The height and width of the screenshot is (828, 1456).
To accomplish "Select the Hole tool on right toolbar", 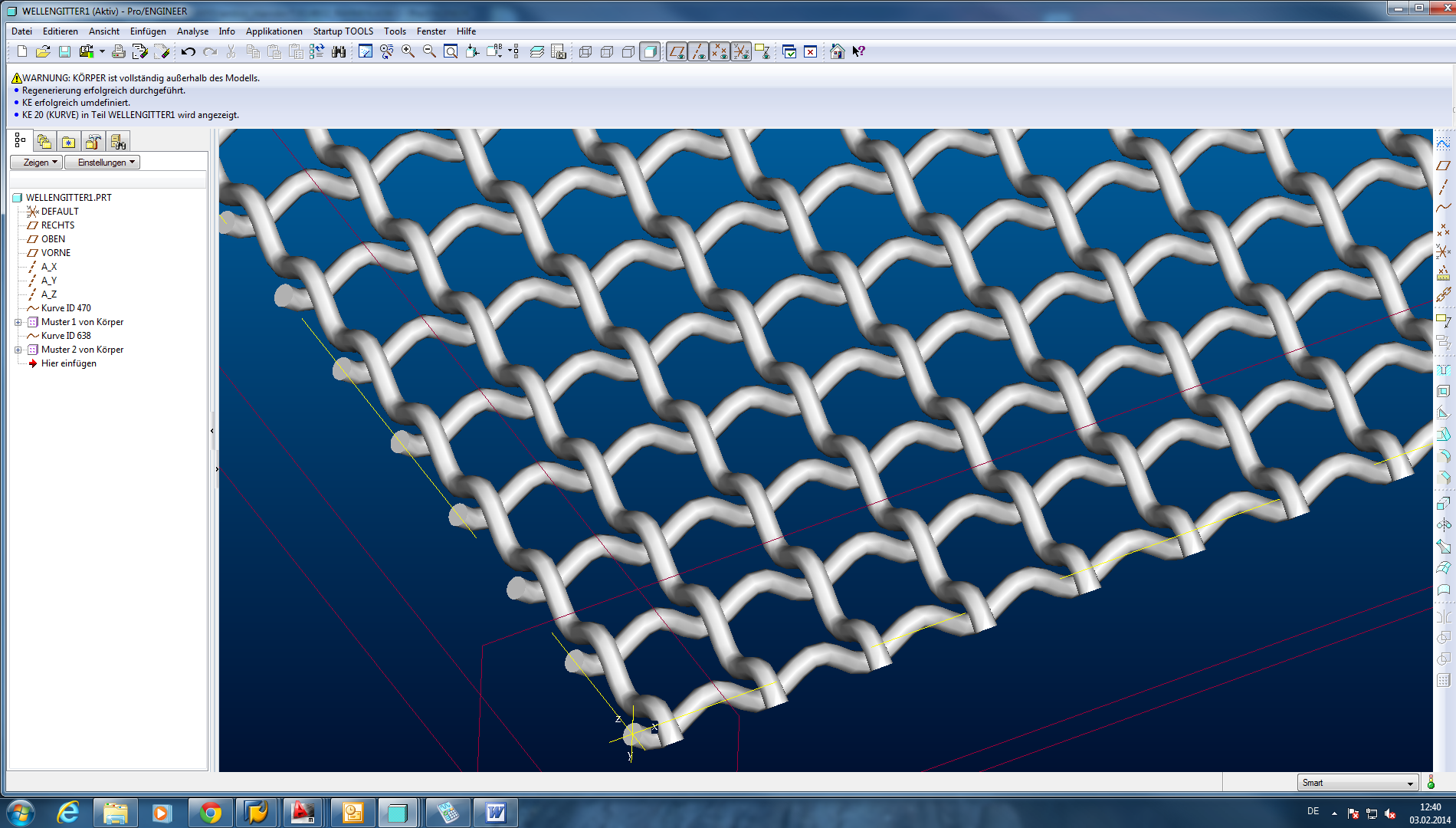I will pyautogui.click(x=1444, y=370).
